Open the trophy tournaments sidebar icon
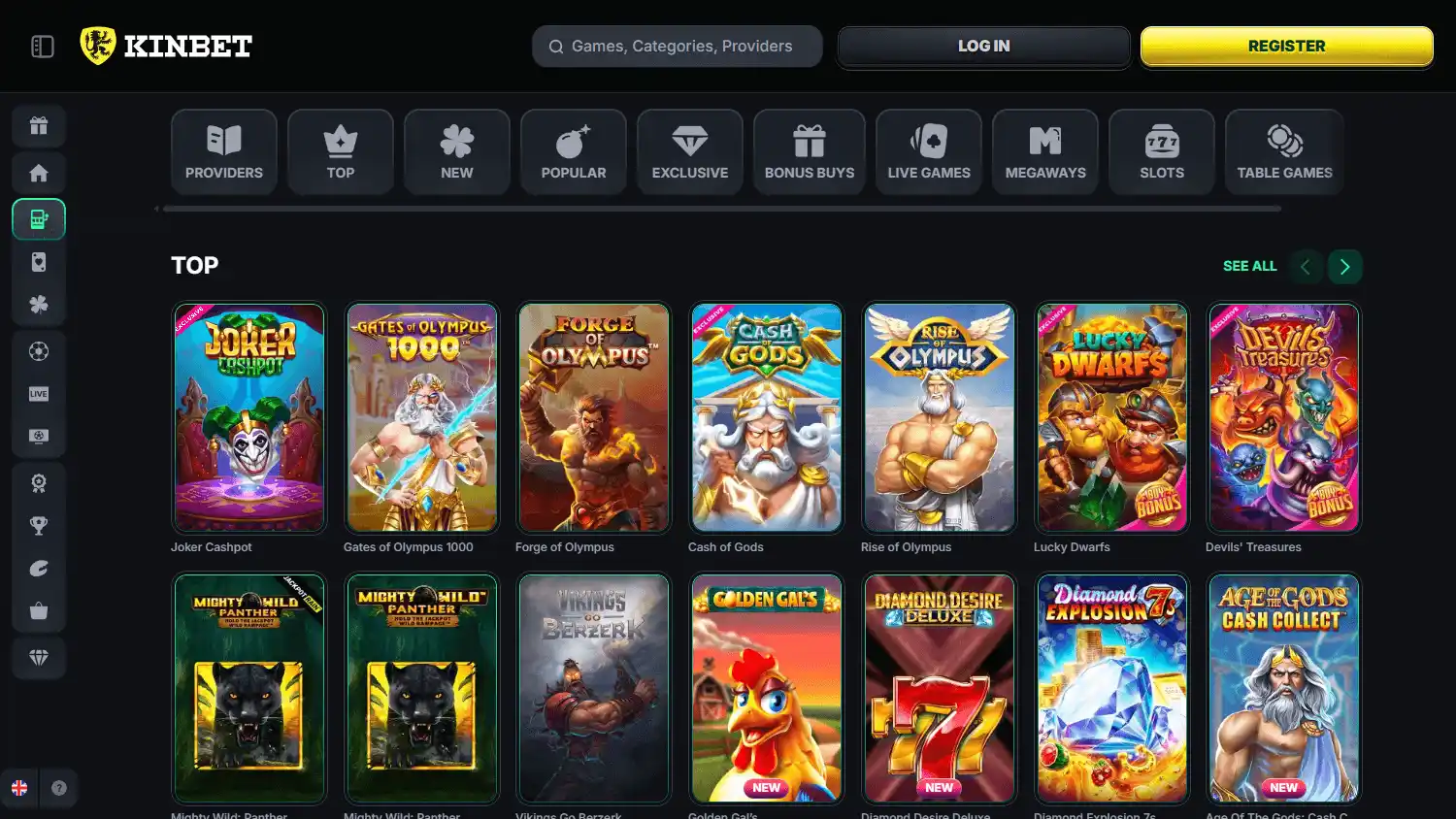Viewport: 1456px width, 819px height. click(x=39, y=526)
